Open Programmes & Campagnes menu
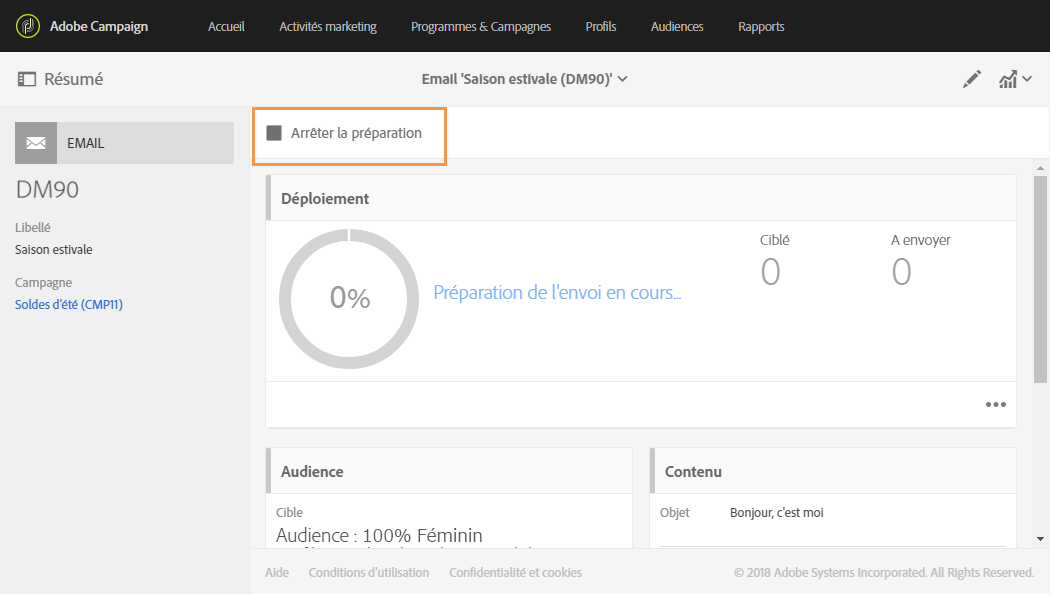The width and height of the screenshot is (1050, 594). click(481, 26)
